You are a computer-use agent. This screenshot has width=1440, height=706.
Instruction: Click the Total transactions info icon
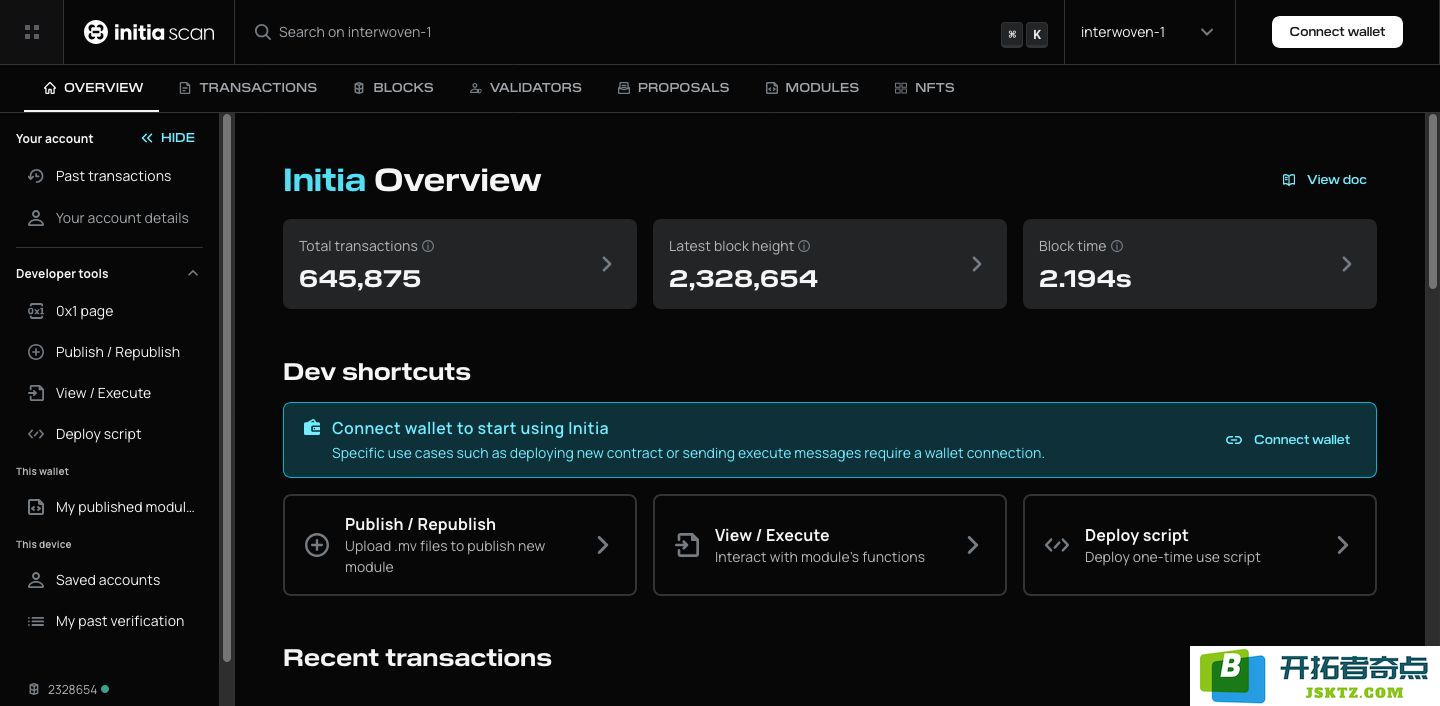(x=428, y=246)
